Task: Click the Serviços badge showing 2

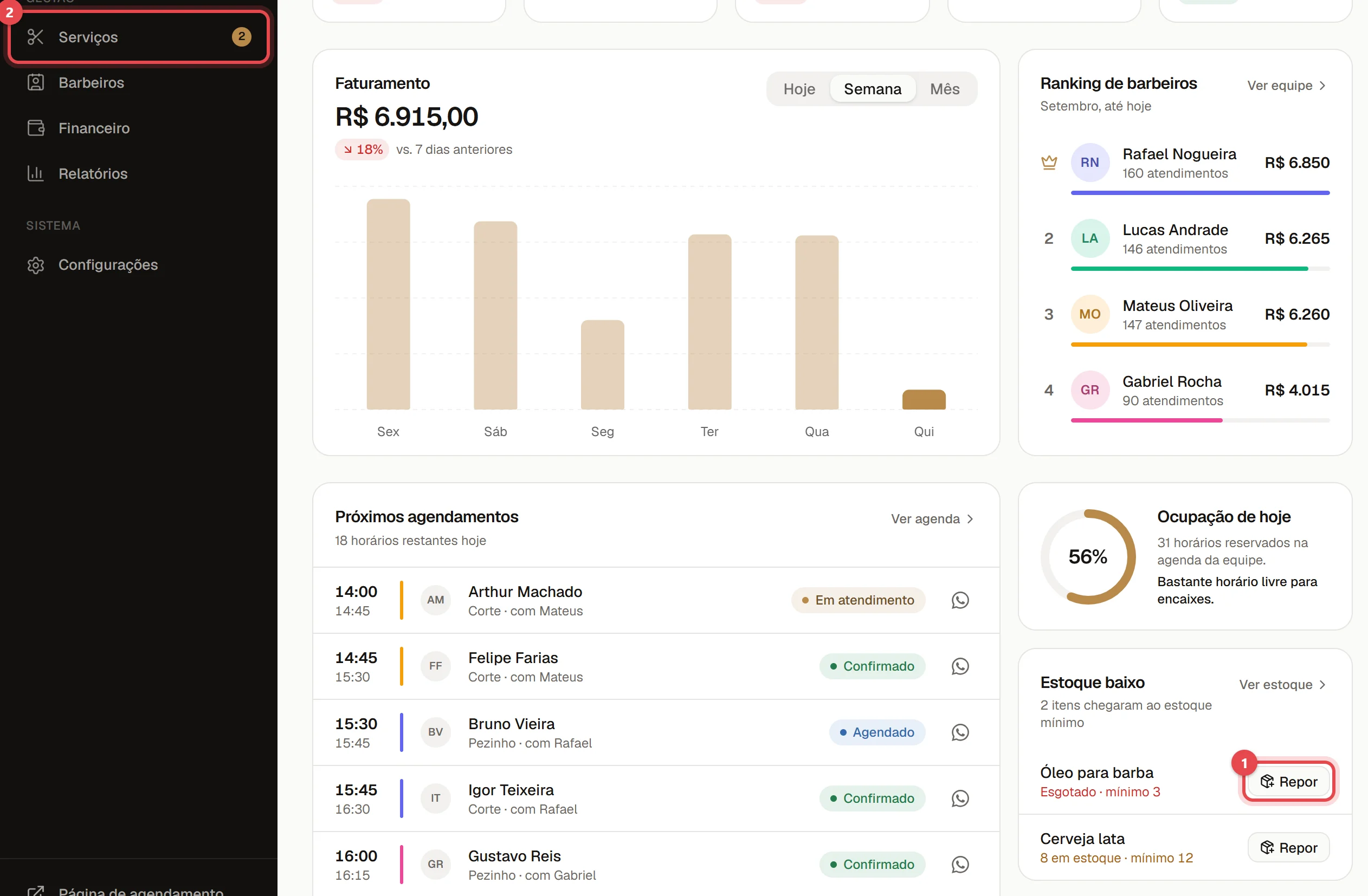Action: [x=241, y=37]
